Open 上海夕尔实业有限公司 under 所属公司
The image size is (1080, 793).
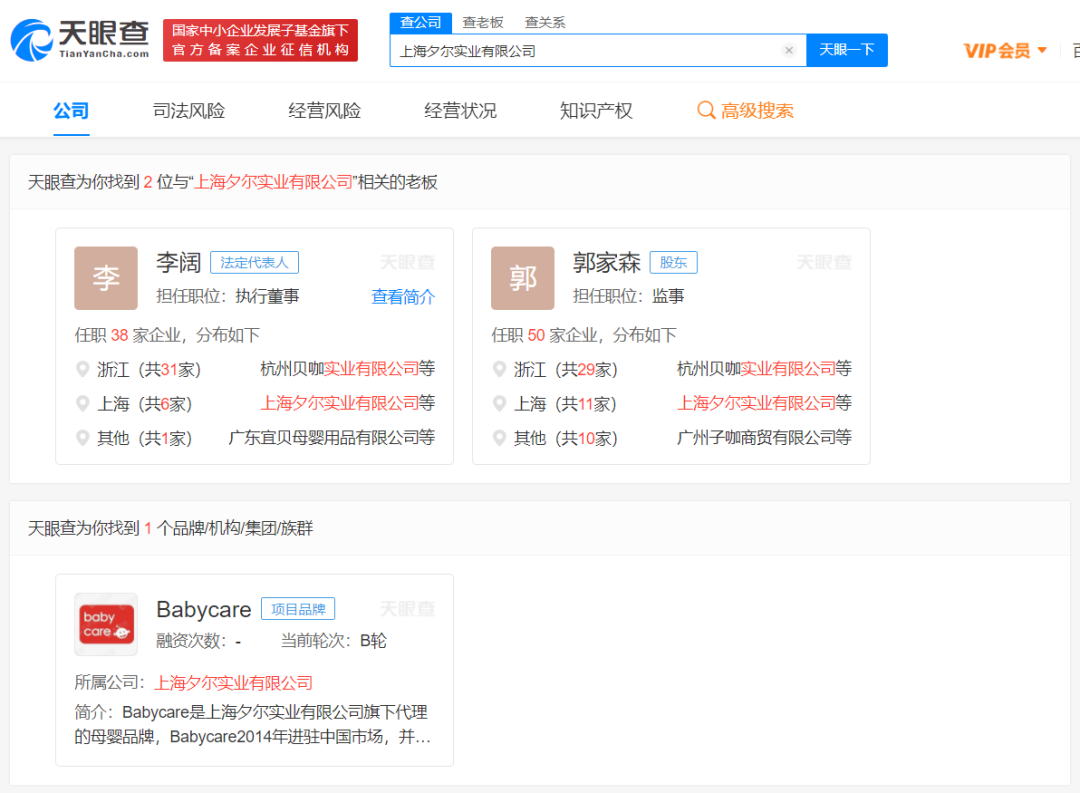(x=232, y=682)
